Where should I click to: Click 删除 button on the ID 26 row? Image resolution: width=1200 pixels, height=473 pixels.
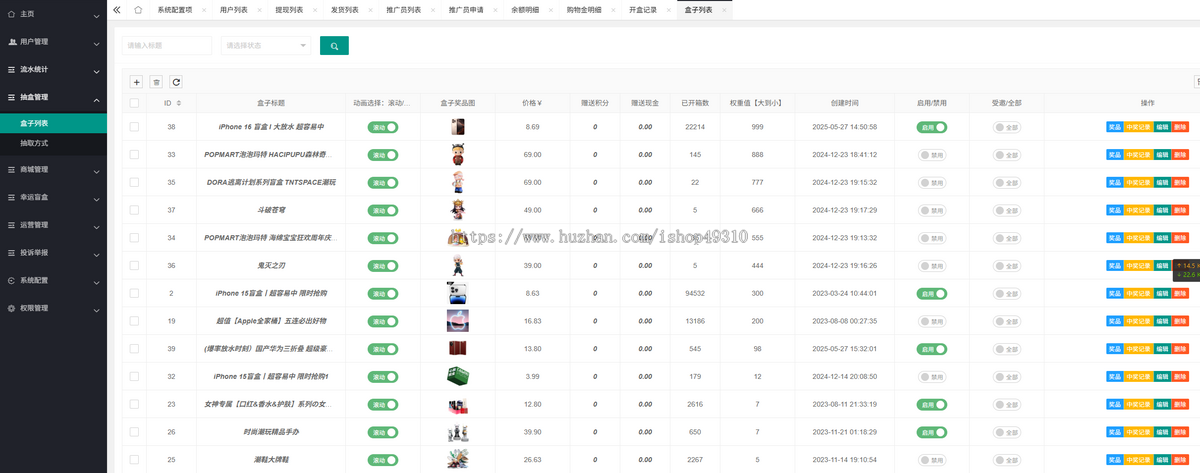tap(1180, 432)
